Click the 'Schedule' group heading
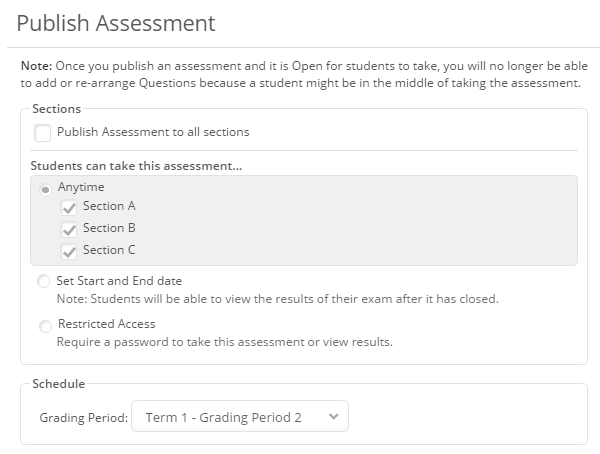Screen dimensions: 600x454 (x=59, y=383)
